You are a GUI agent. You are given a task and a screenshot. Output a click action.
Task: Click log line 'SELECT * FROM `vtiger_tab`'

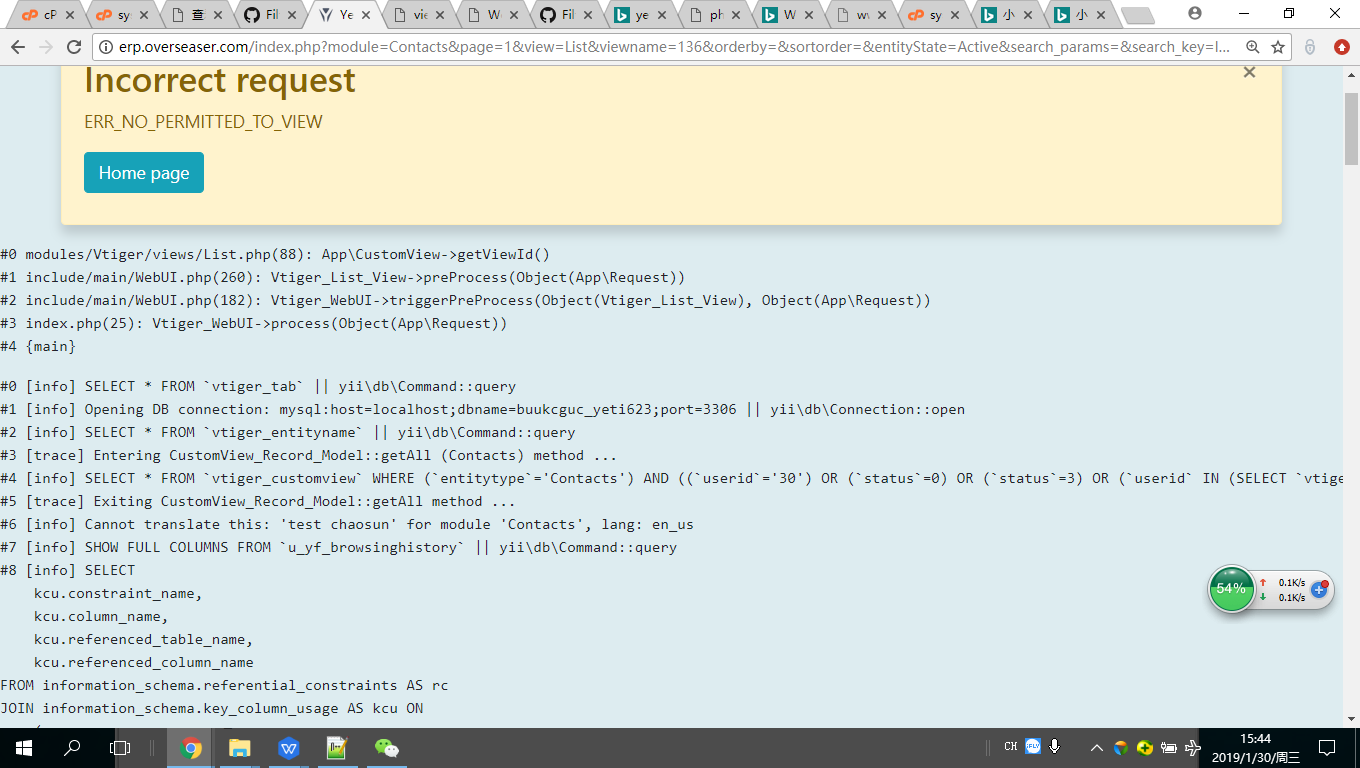pos(258,387)
